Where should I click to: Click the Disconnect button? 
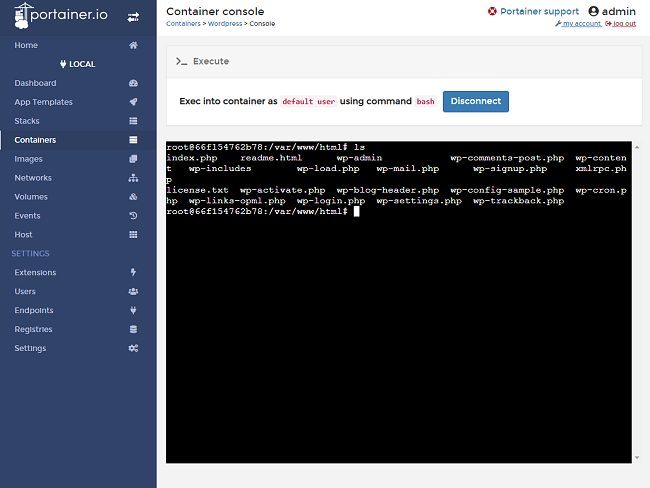click(475, 101)
